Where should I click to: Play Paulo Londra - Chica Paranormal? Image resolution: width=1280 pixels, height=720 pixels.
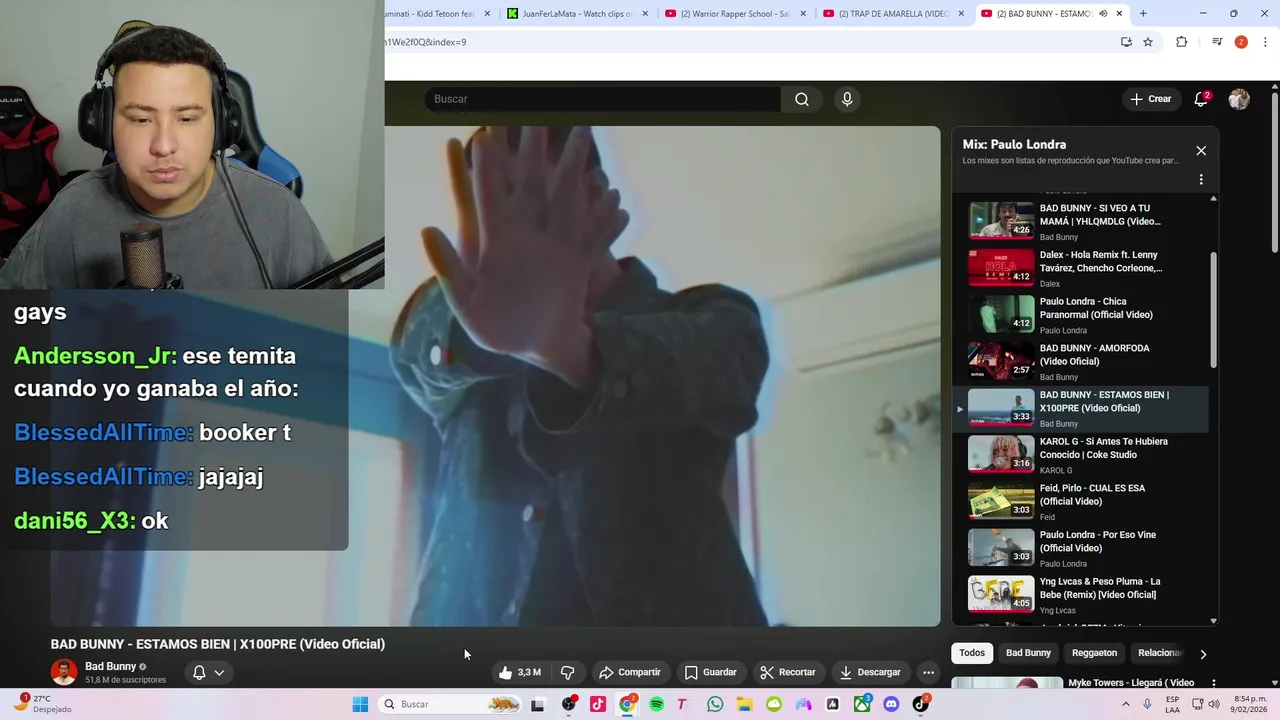click(x=1081, y=315)
